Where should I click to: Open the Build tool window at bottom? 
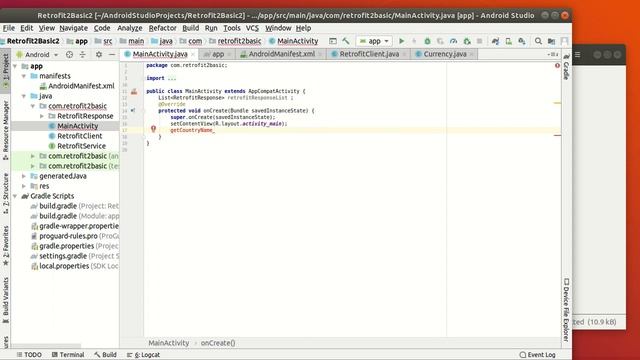click(105, 355)
